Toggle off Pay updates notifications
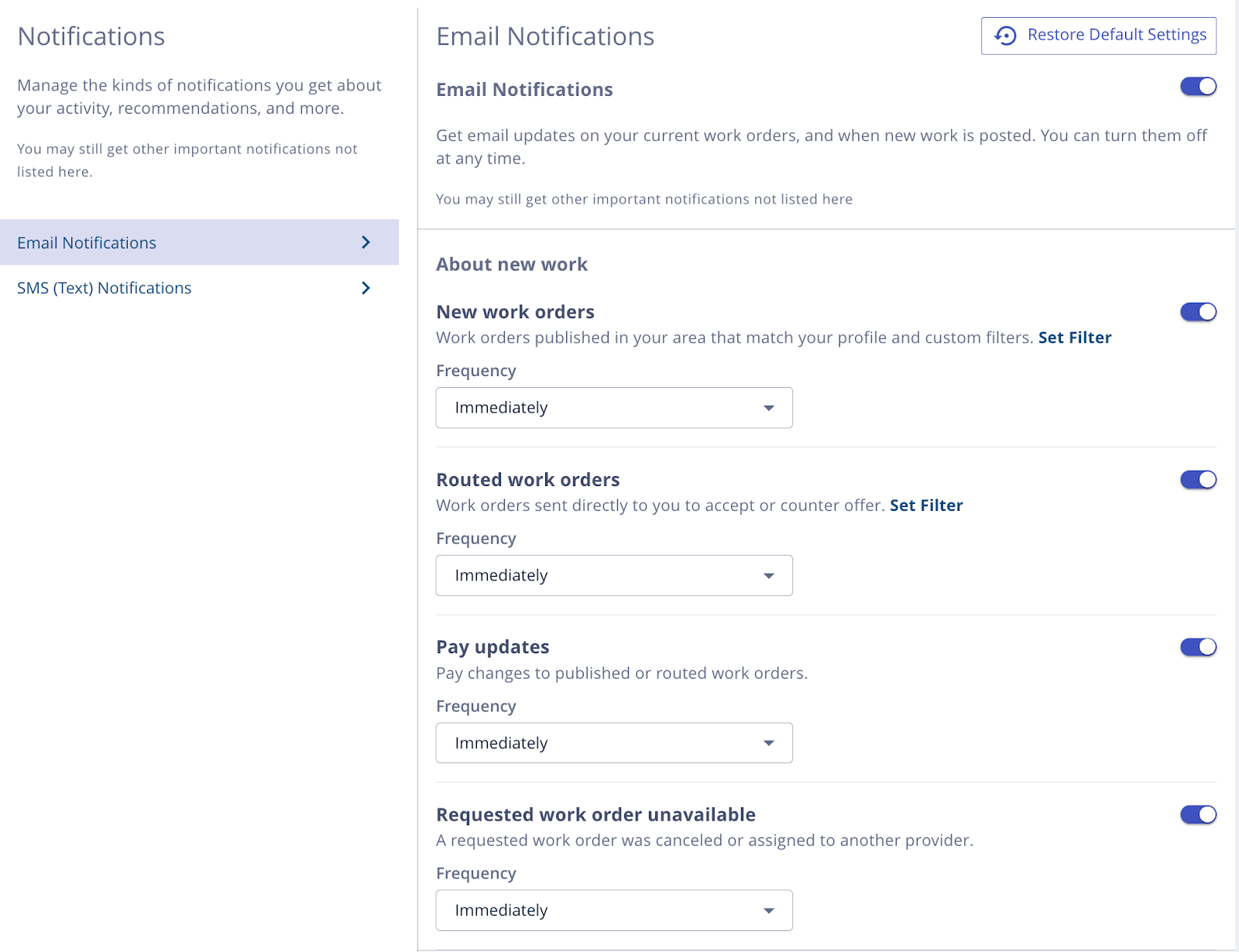This screenshot has height=952, width=1239. 1197,646
